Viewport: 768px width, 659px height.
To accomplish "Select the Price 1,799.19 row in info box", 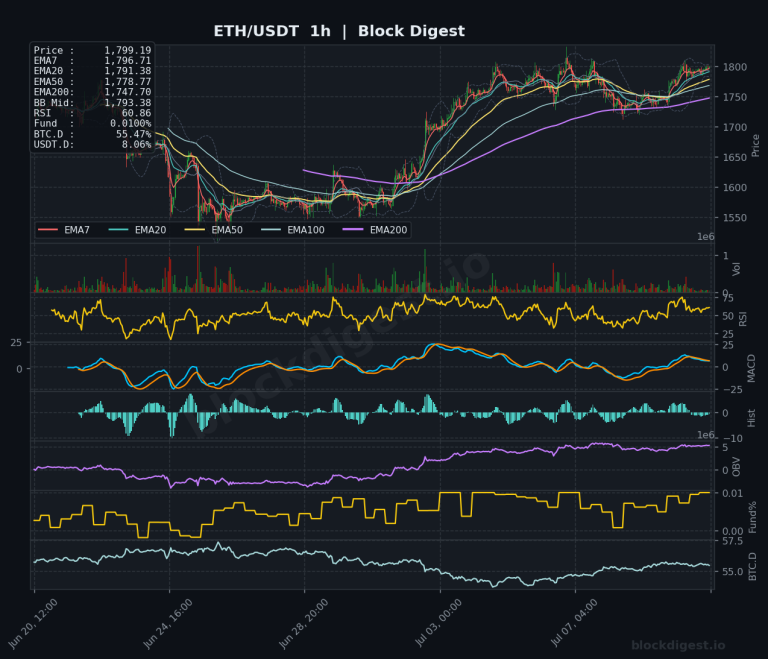I will coord(93,50).
